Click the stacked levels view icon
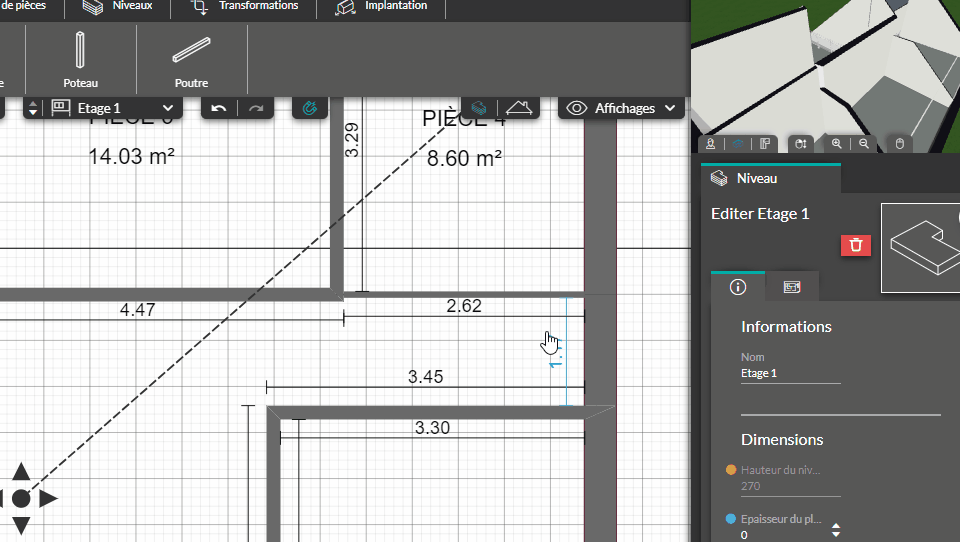Viewport: 960px width, 542px height. [x=480, y=108]
